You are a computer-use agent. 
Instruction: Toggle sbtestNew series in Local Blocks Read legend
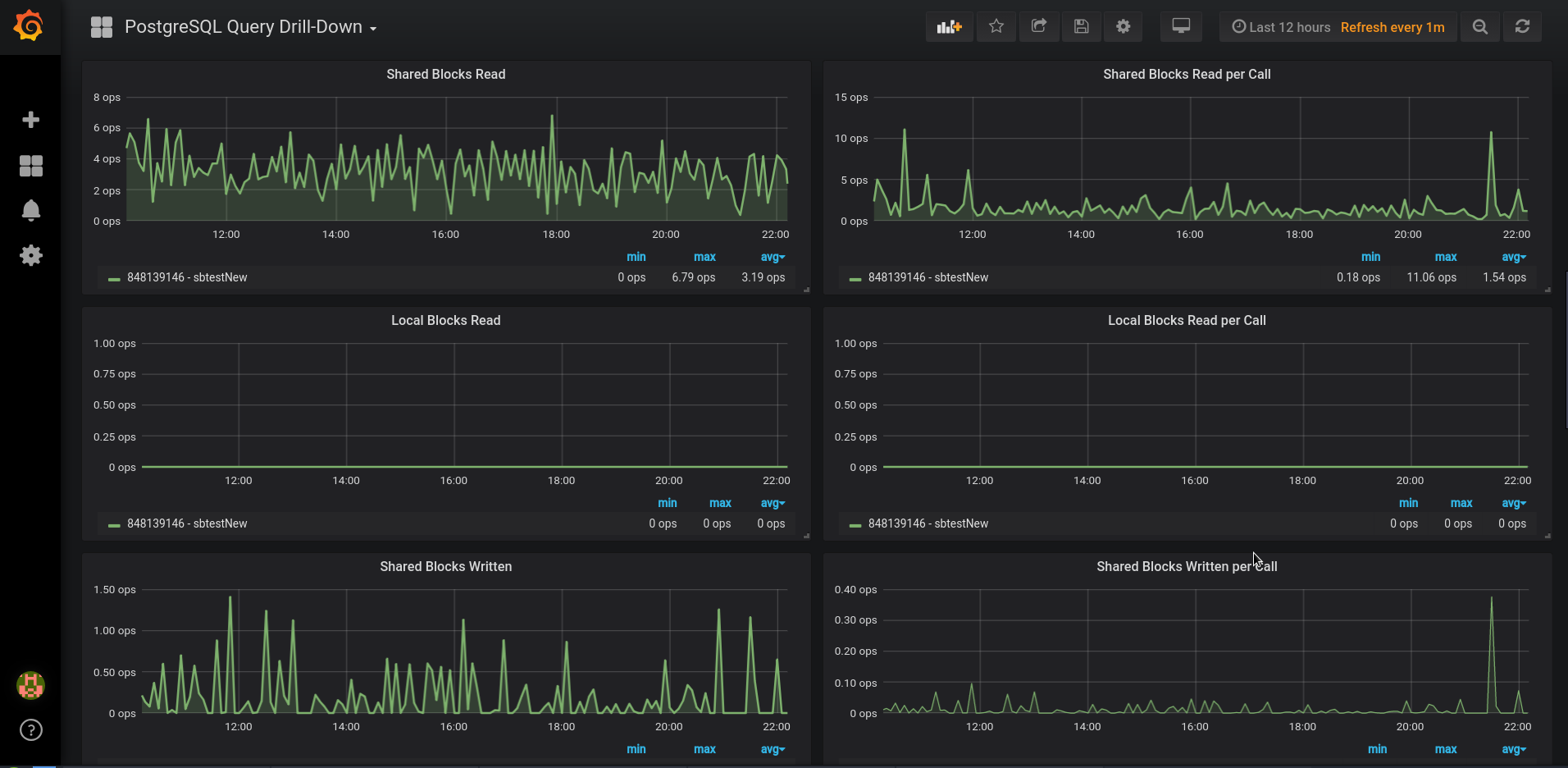point(187,523)
